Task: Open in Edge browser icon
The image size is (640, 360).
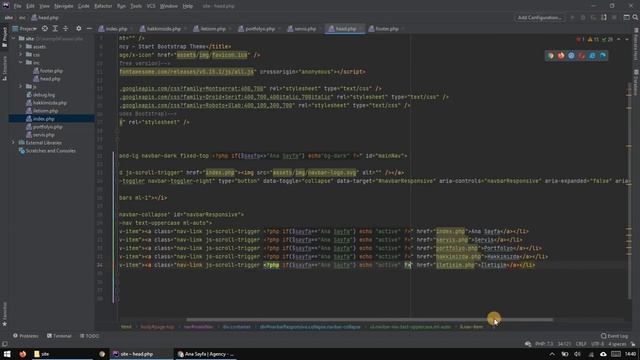Action: (603, 56)
